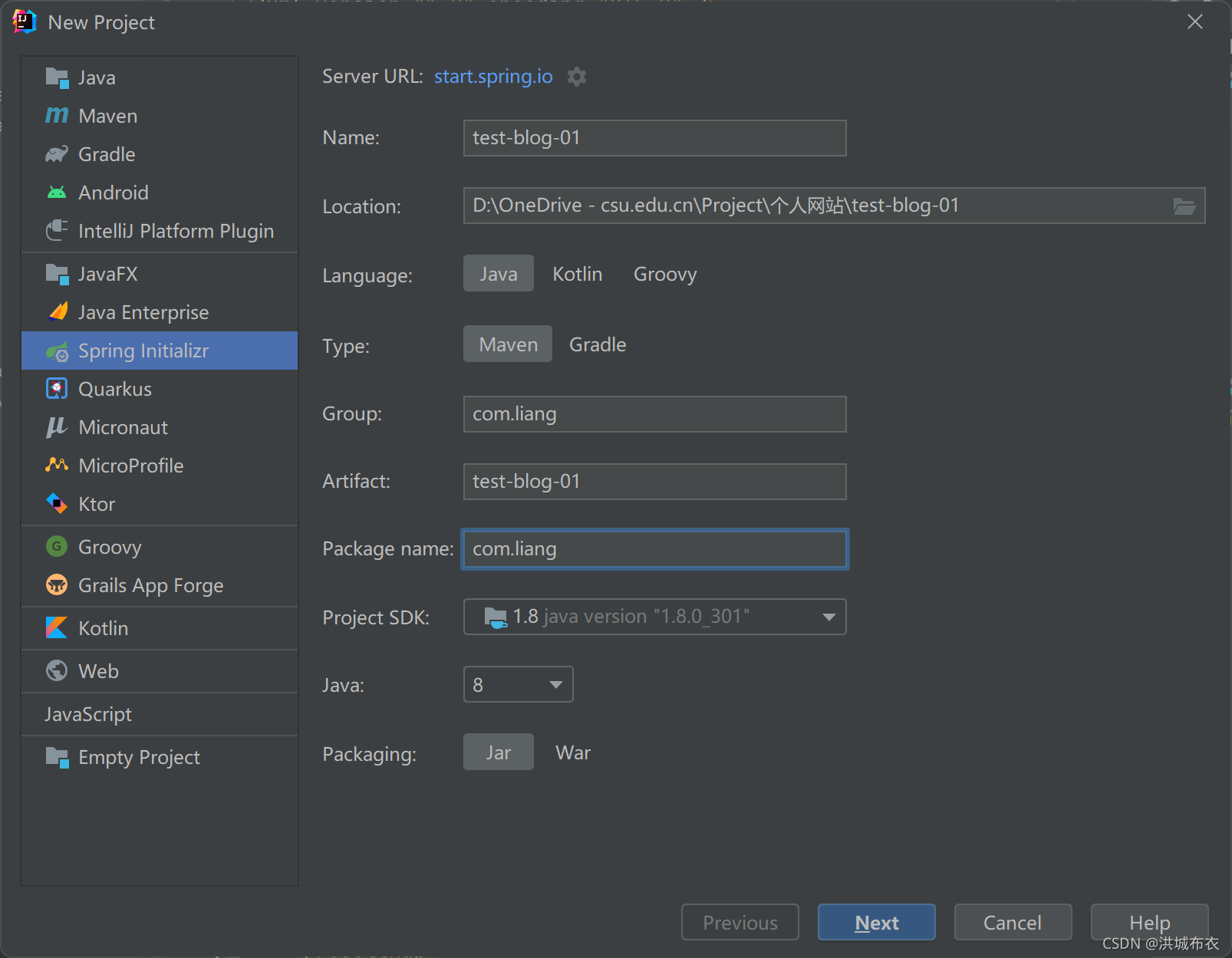The image size is (1232, 958).
Task: Click the Spring Initializr leaf icon
Action: 57,351
